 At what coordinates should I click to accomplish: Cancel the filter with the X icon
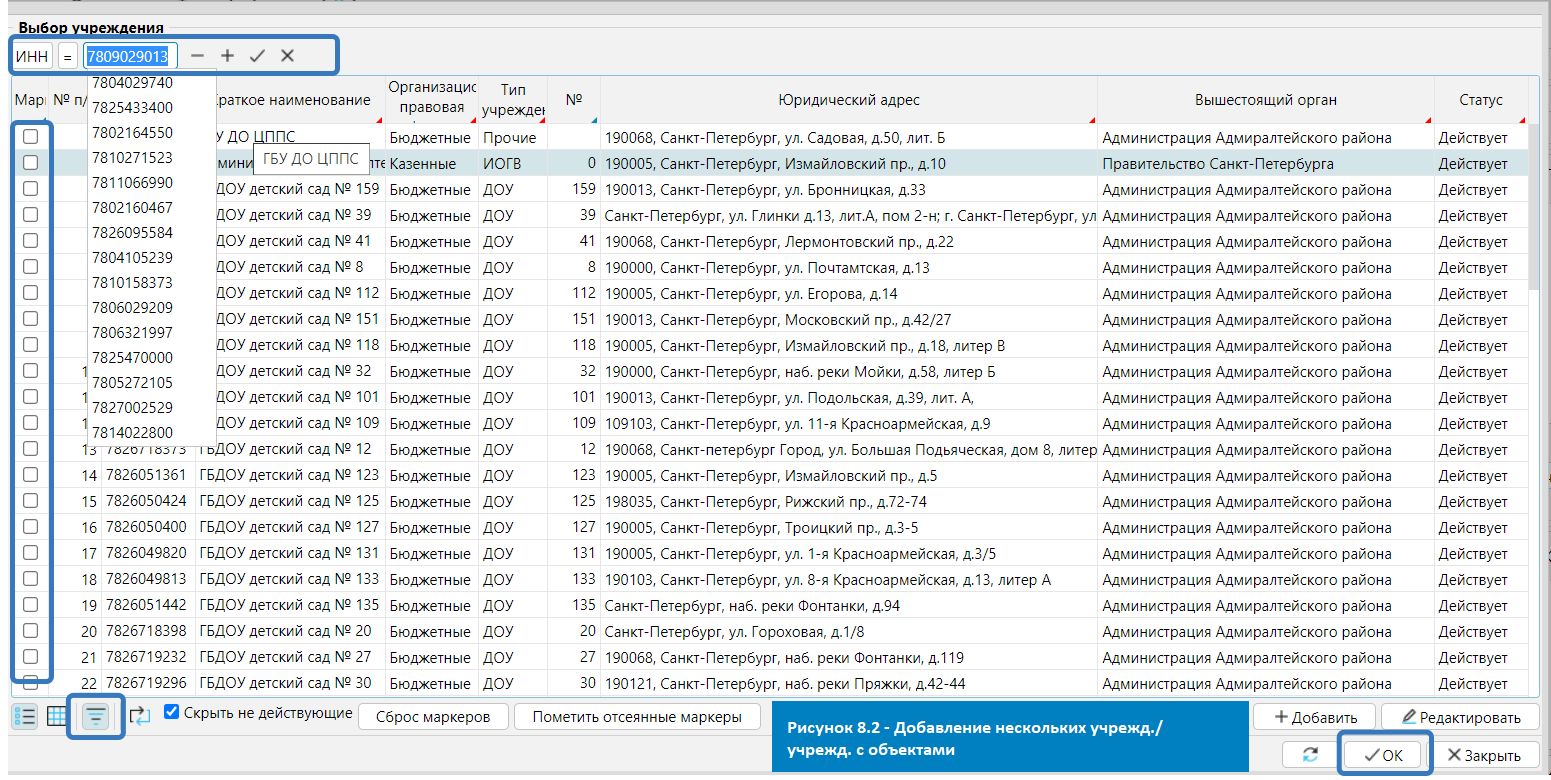[287, 56]
